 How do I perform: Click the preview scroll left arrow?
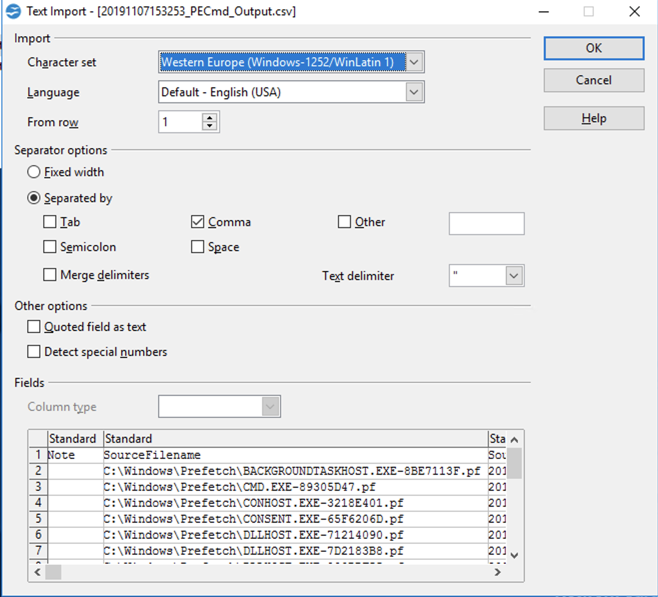[37, 572]
